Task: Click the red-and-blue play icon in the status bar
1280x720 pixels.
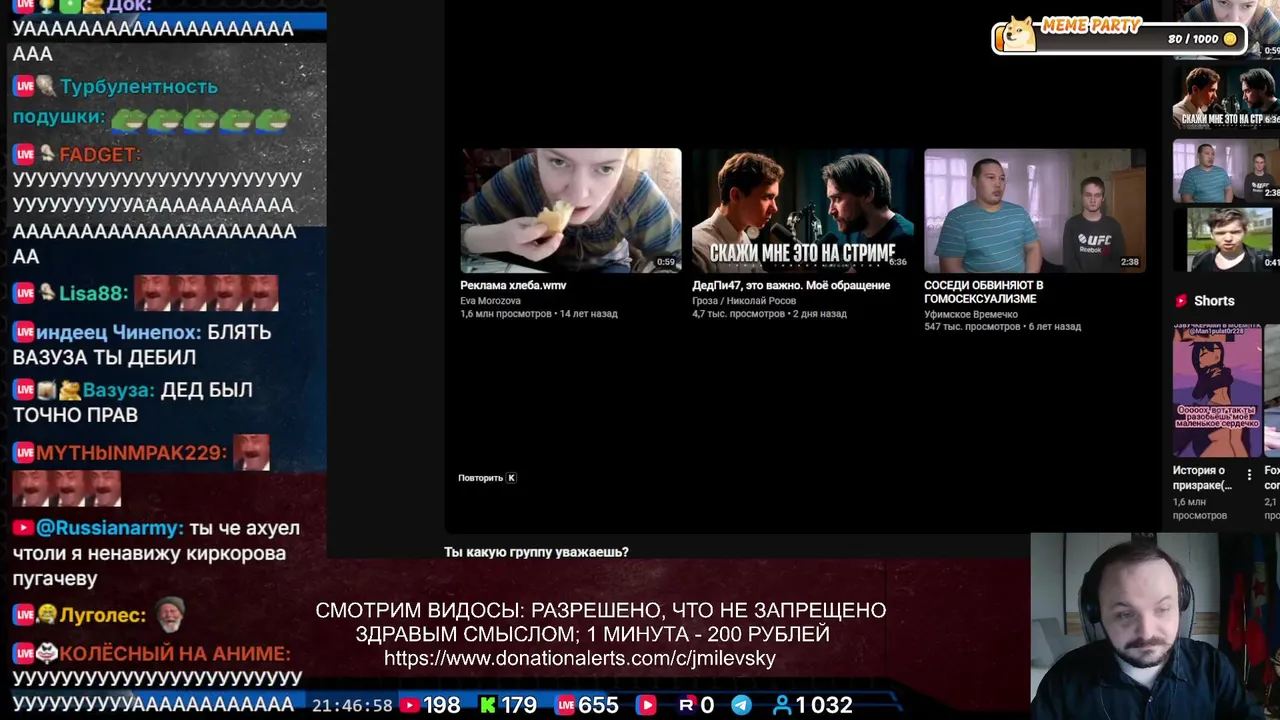Action: coord(646,706)
